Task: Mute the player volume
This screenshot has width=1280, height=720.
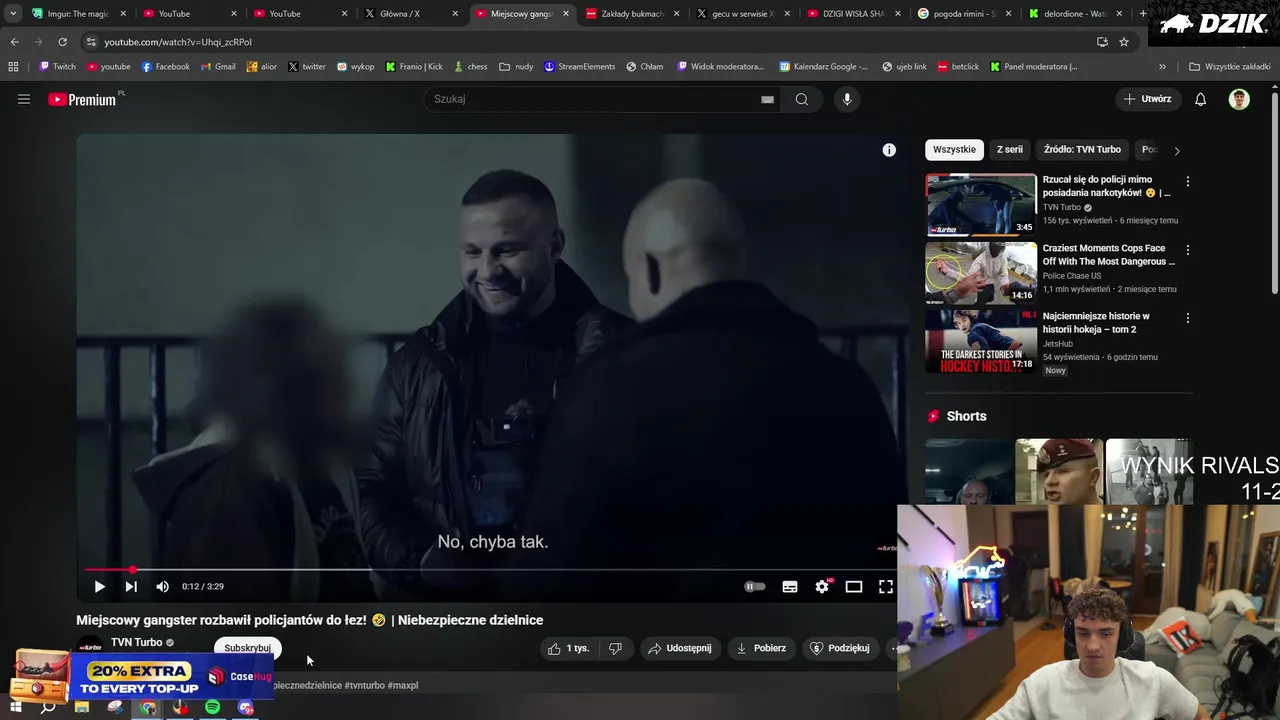Action: coord(163,587)
